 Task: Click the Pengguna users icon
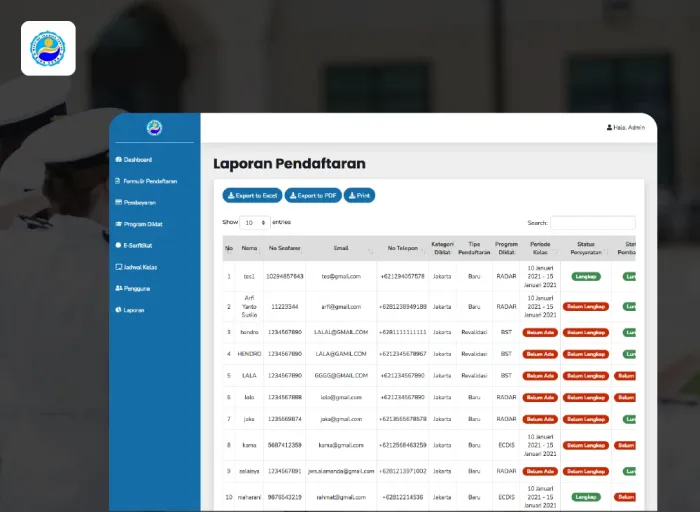119,288
